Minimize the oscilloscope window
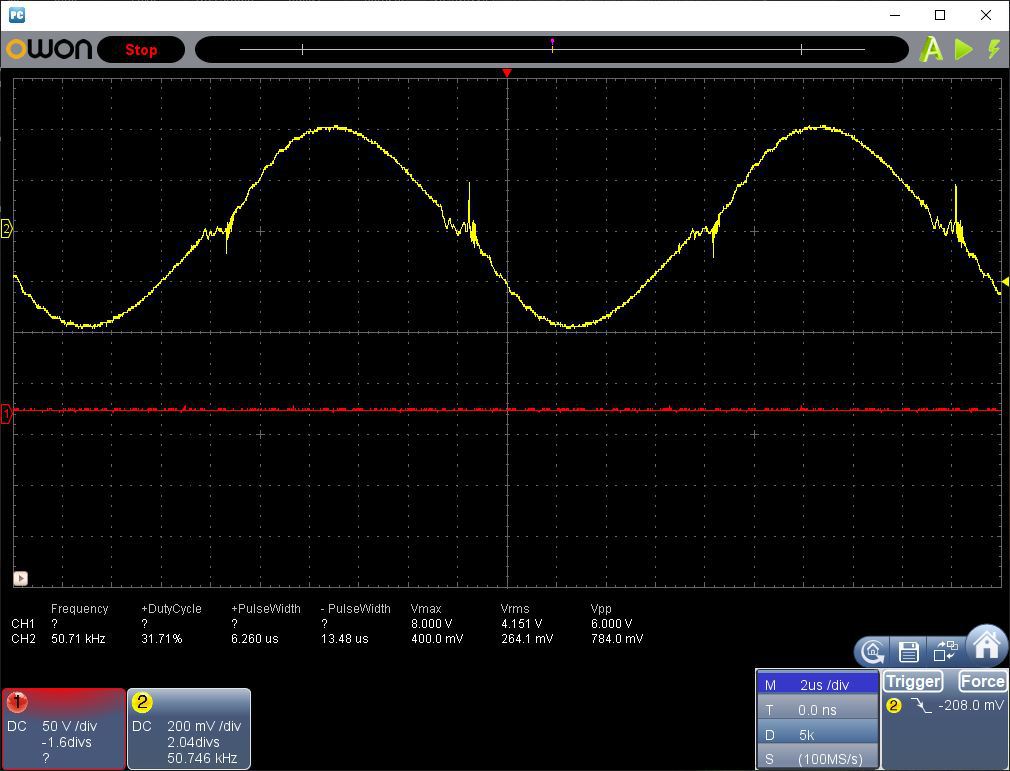 click(x=895, y=15)
